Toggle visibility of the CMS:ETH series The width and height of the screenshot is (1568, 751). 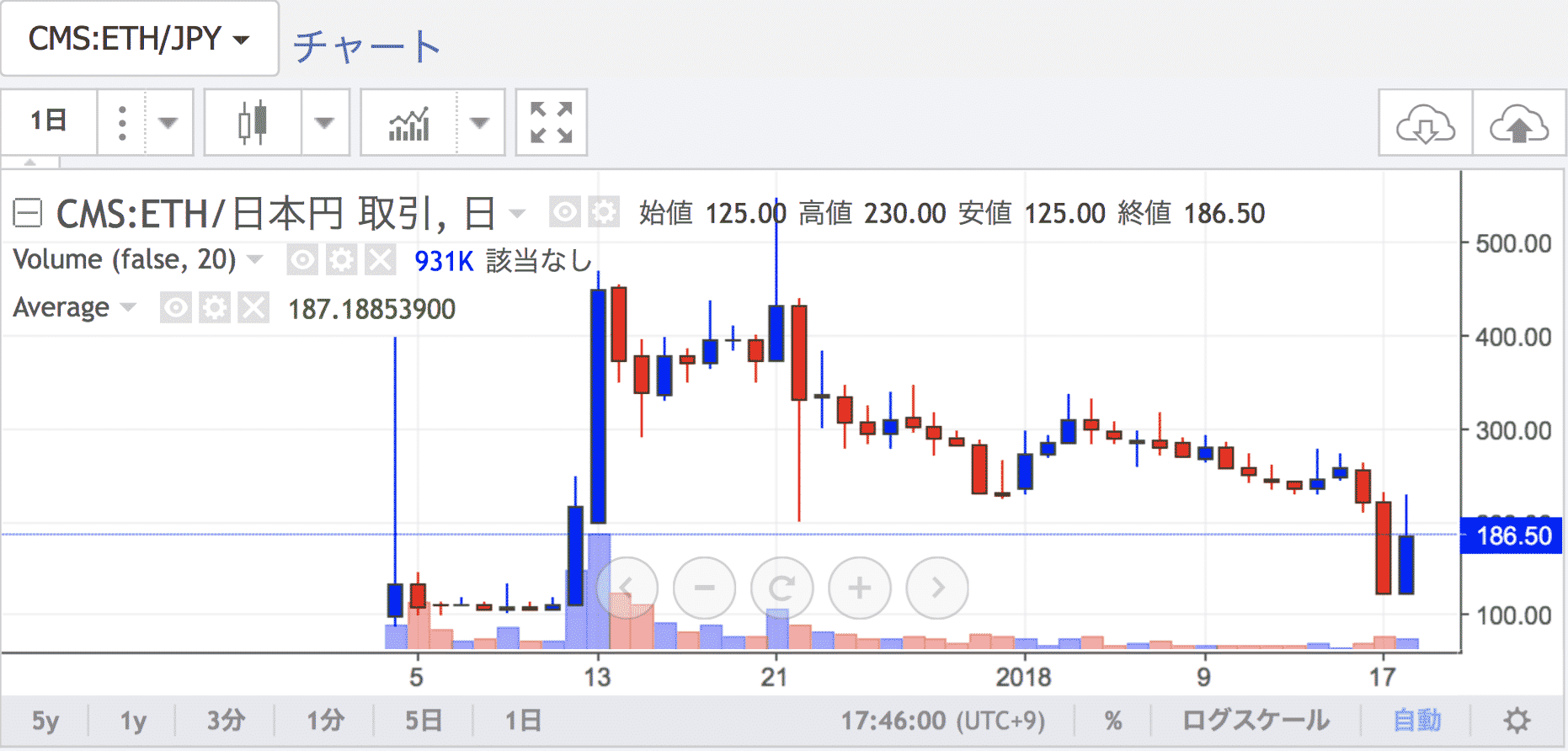[564, 212]
